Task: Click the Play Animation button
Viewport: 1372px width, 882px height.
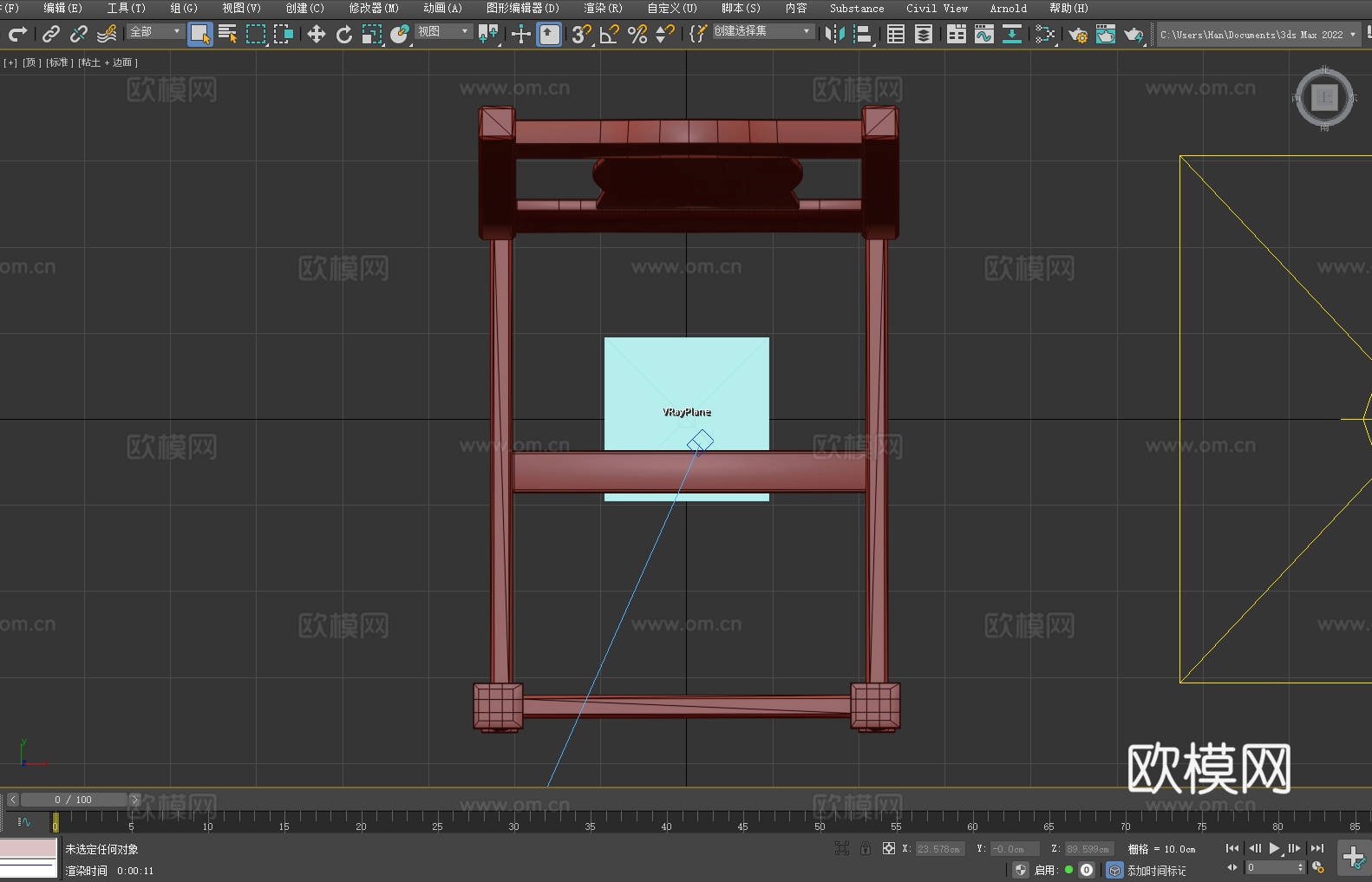Action: pyautogui.click(x=1274, y=848)
